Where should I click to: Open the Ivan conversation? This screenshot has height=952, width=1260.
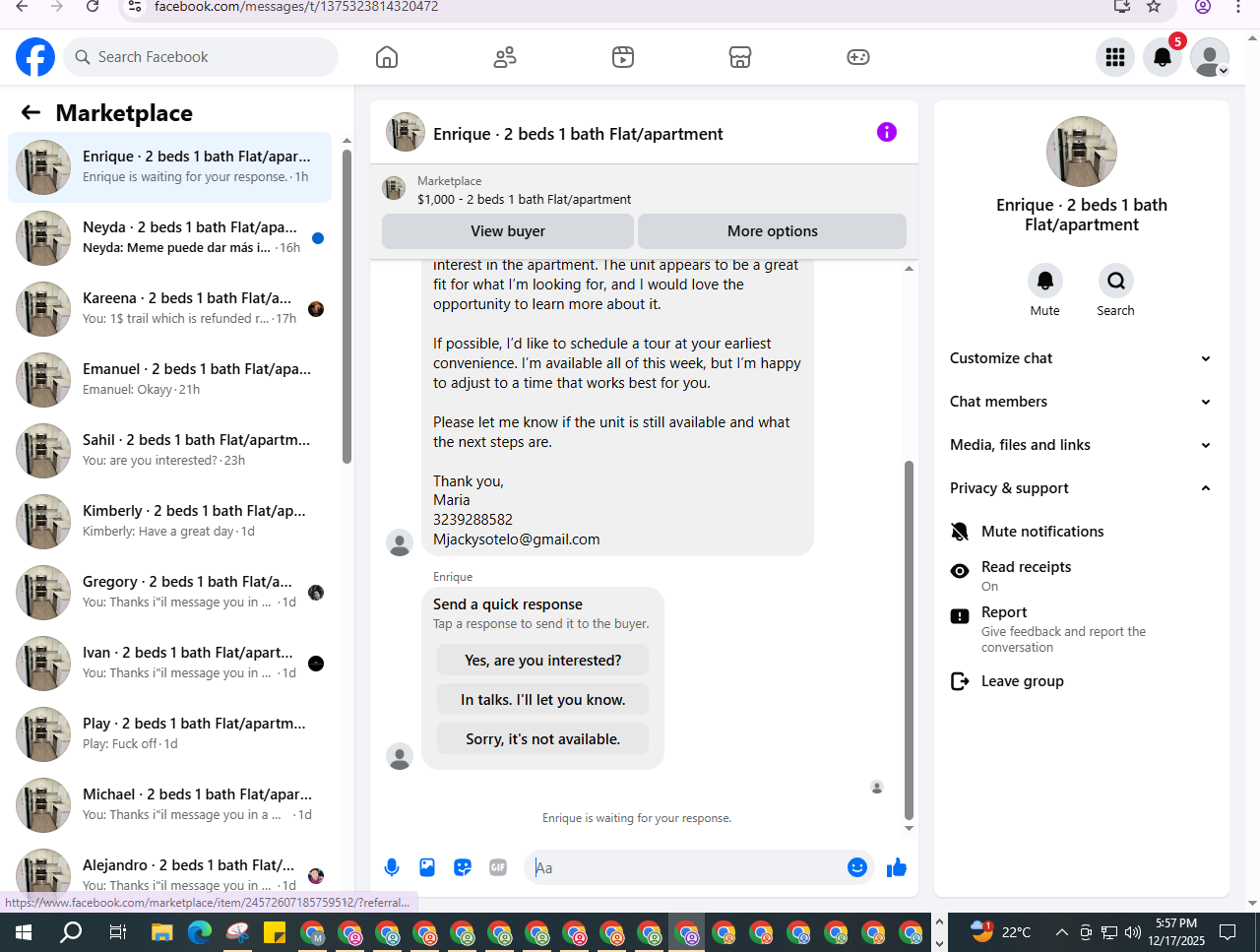(x=169, y=663)
